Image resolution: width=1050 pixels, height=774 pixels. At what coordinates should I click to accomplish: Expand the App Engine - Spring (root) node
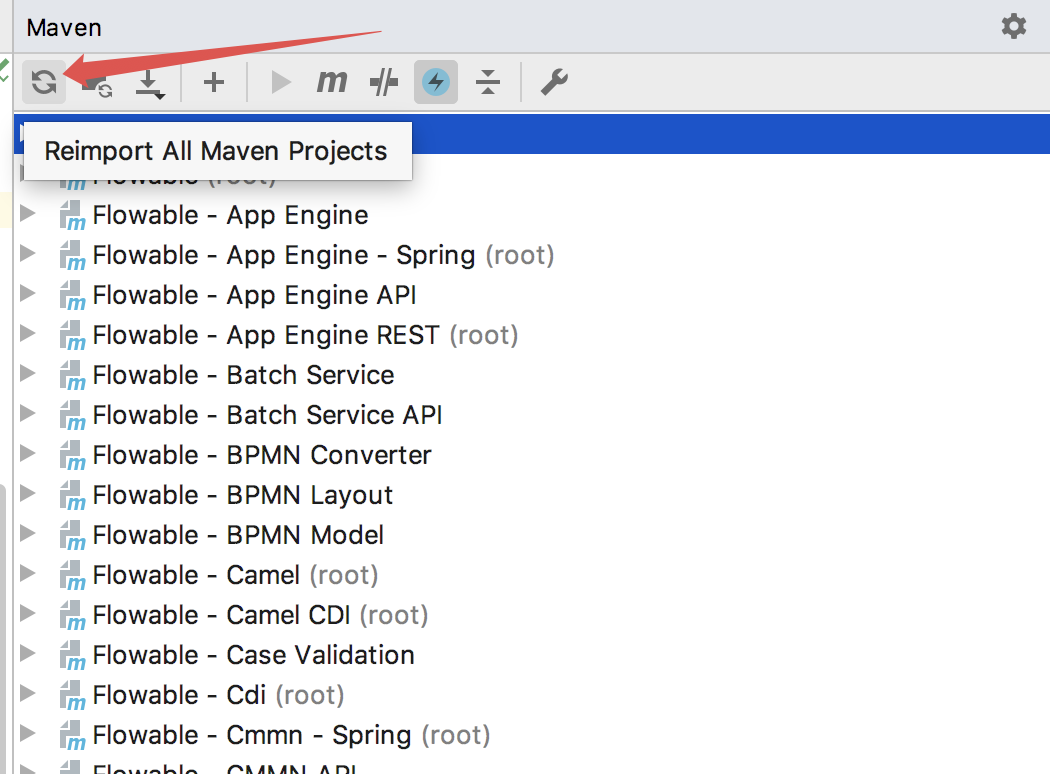coord(27,254)
